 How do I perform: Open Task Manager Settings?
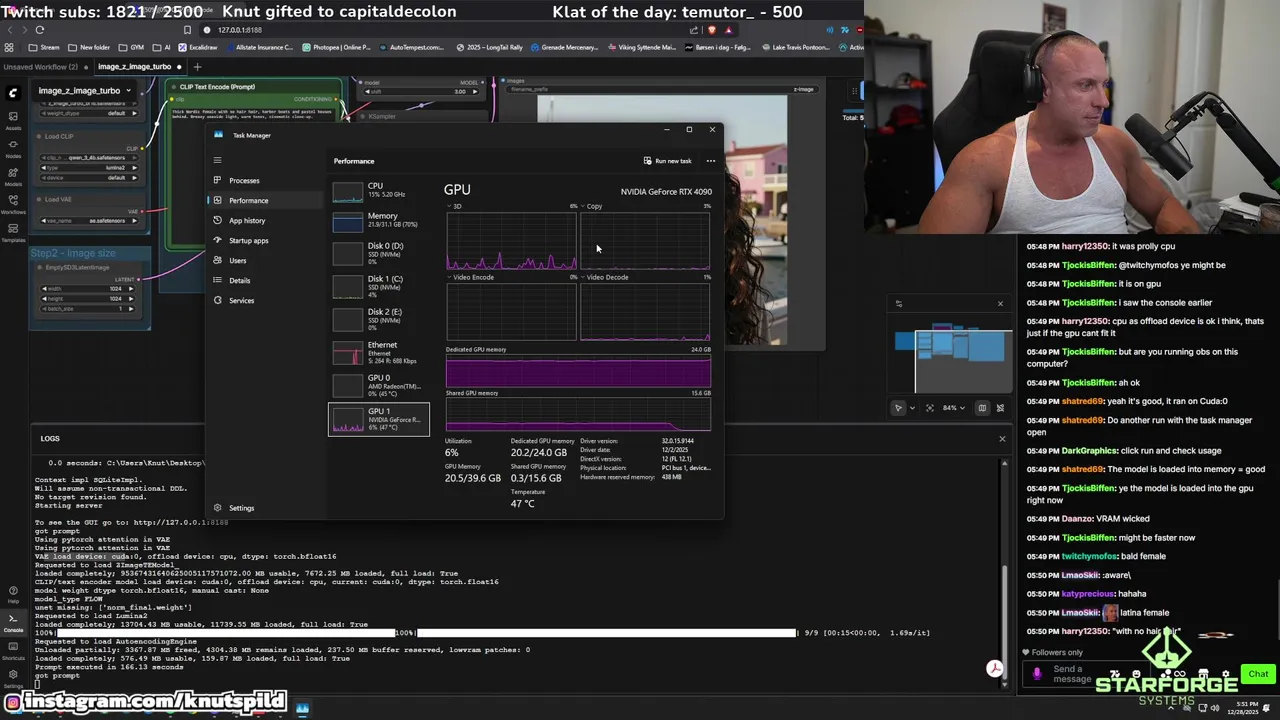point(240,508)
